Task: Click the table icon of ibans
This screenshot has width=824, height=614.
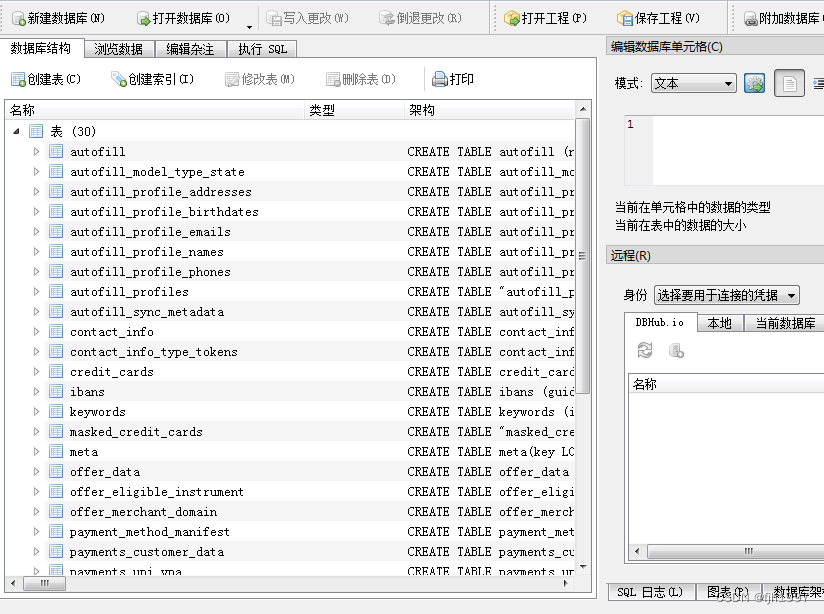Action: (x=56, y=391)
